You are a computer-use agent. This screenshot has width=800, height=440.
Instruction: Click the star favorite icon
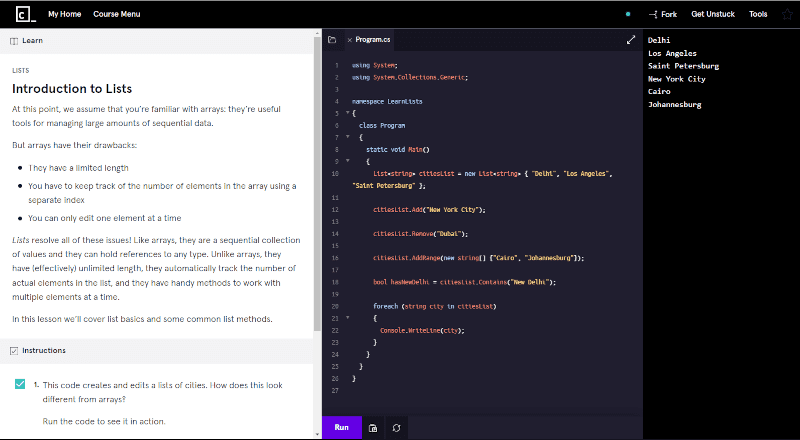[787, 14]
